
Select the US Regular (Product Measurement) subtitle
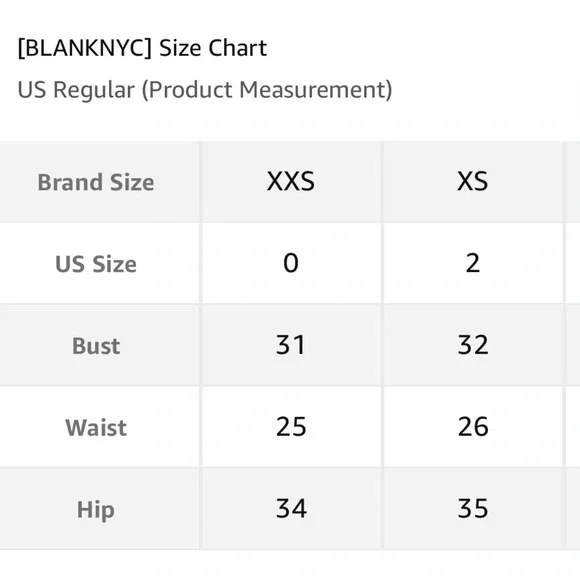point(205,90)
